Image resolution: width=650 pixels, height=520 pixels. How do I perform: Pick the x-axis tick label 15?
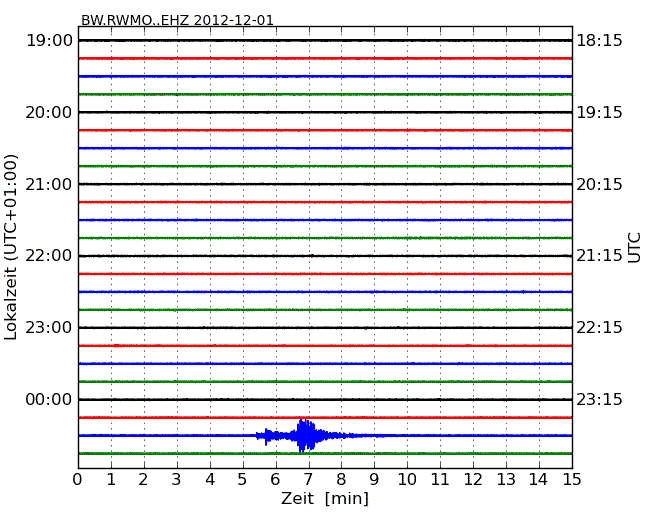pos(572,479)
